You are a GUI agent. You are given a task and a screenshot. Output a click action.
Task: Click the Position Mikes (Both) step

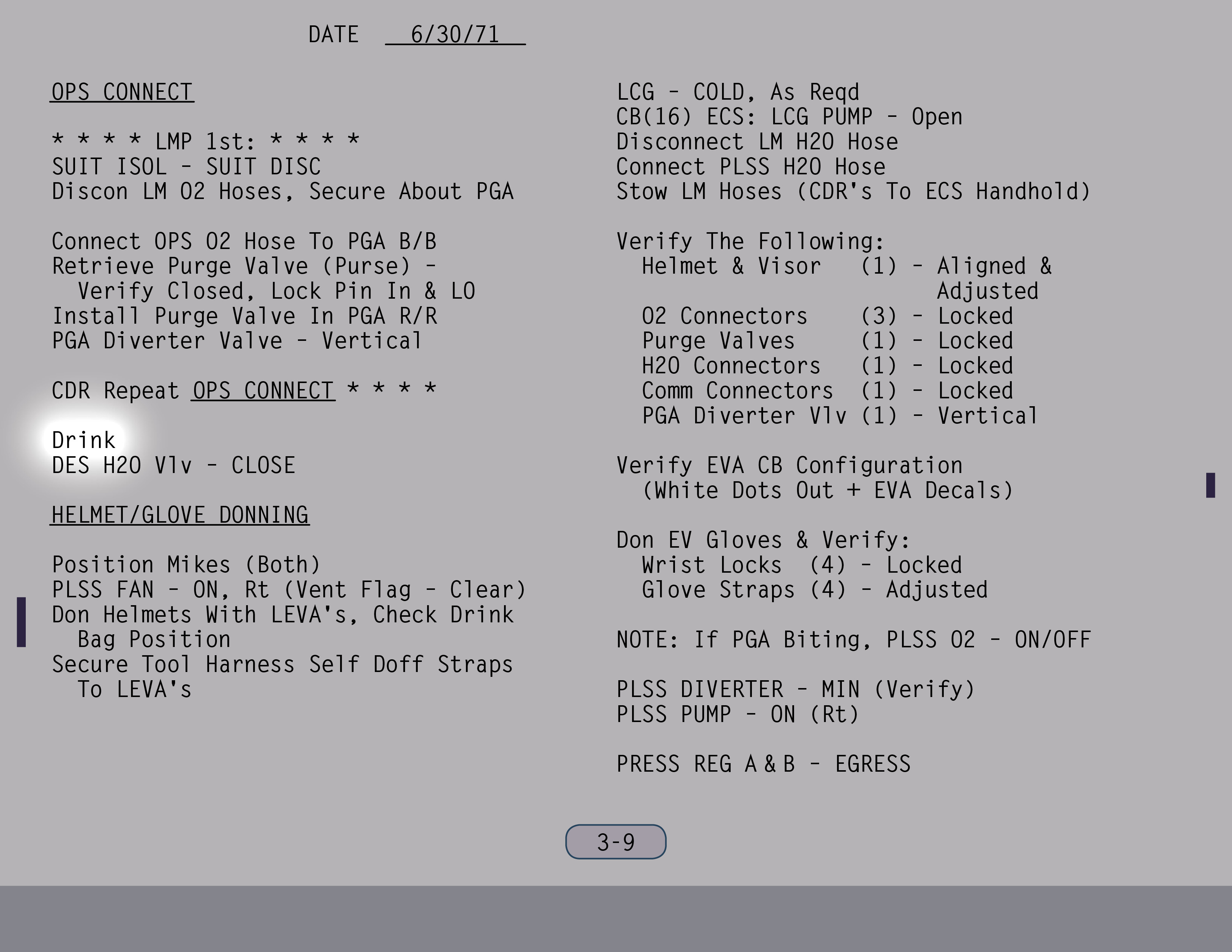click(186, 565)
